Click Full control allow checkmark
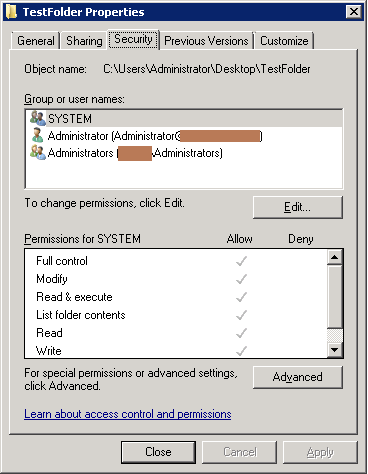This screenshot has height=474, width=368. [x=241, y=261]
